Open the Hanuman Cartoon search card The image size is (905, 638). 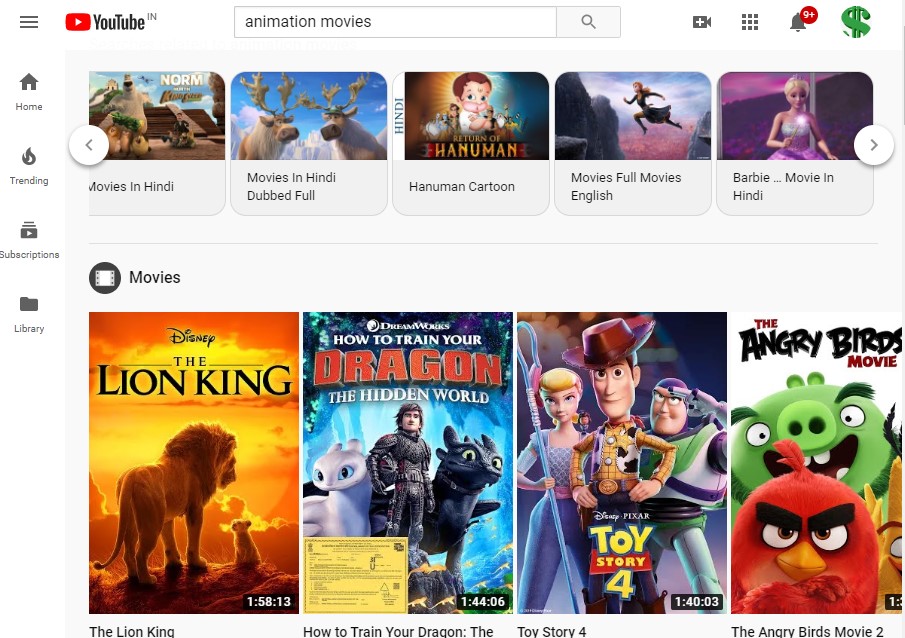click(471, 143)
